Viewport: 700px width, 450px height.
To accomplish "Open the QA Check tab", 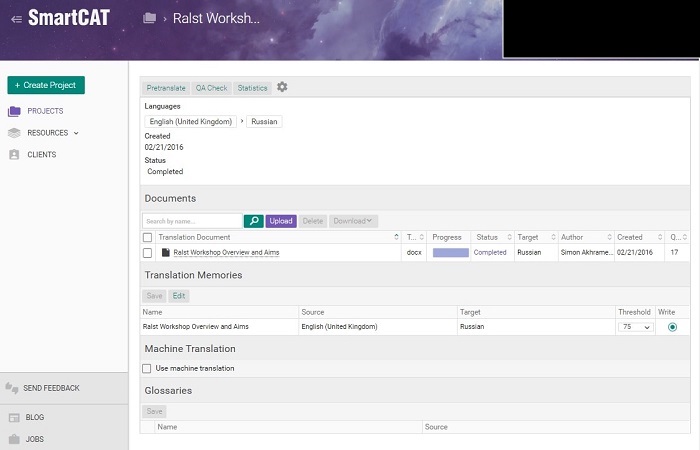I will coord(212,88).
